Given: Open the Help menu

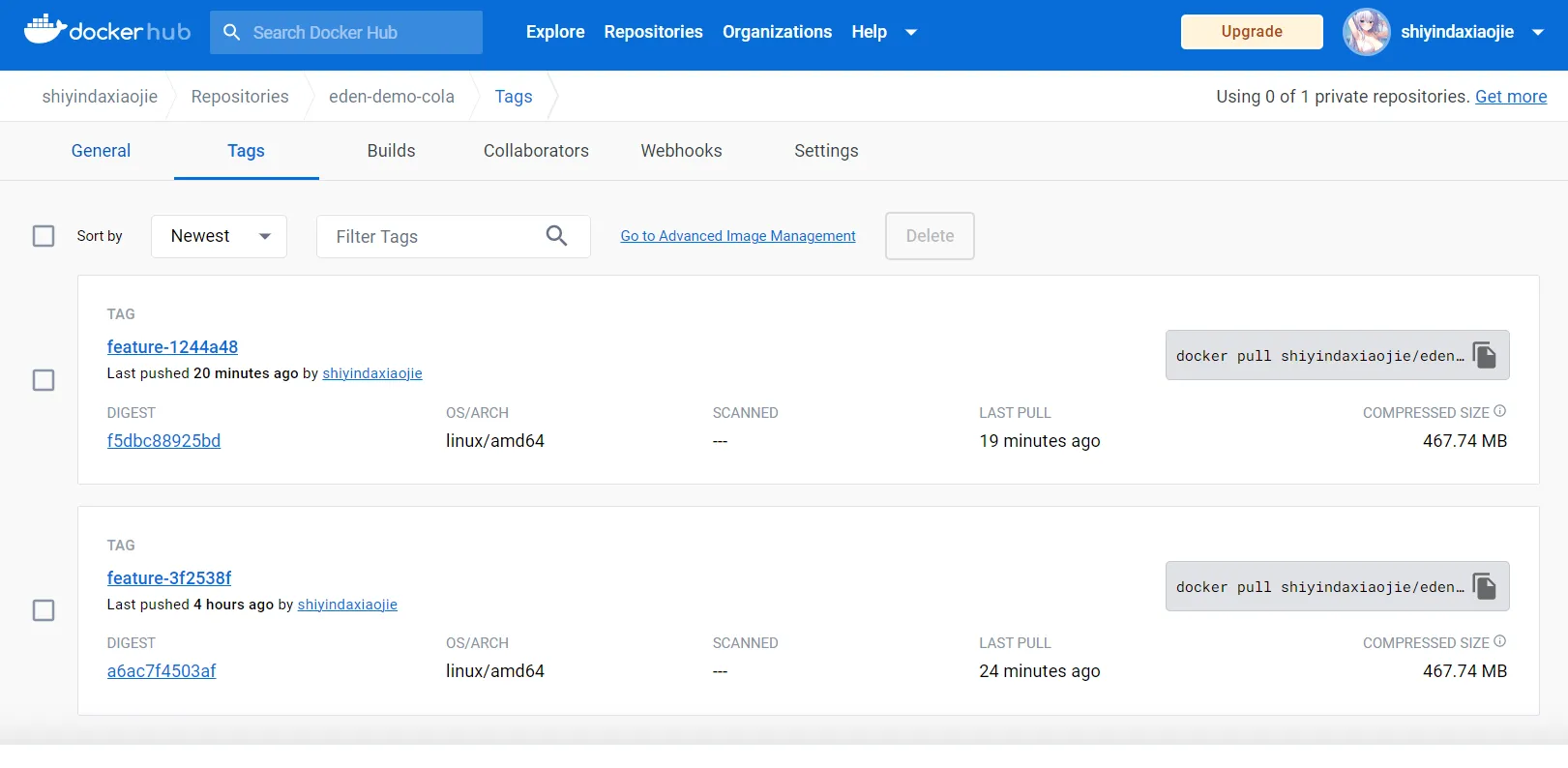Looking at the screenshot, I should [869, 32].
